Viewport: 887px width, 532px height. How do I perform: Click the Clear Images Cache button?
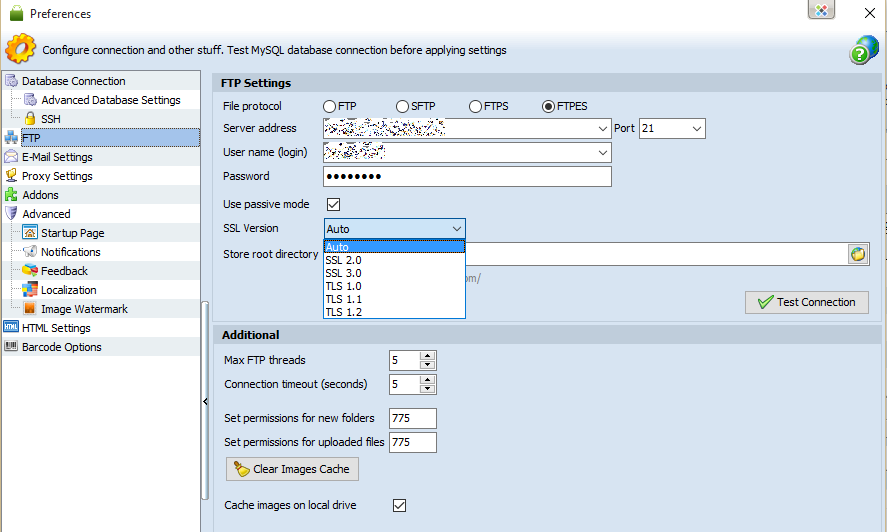coord(292,469)
